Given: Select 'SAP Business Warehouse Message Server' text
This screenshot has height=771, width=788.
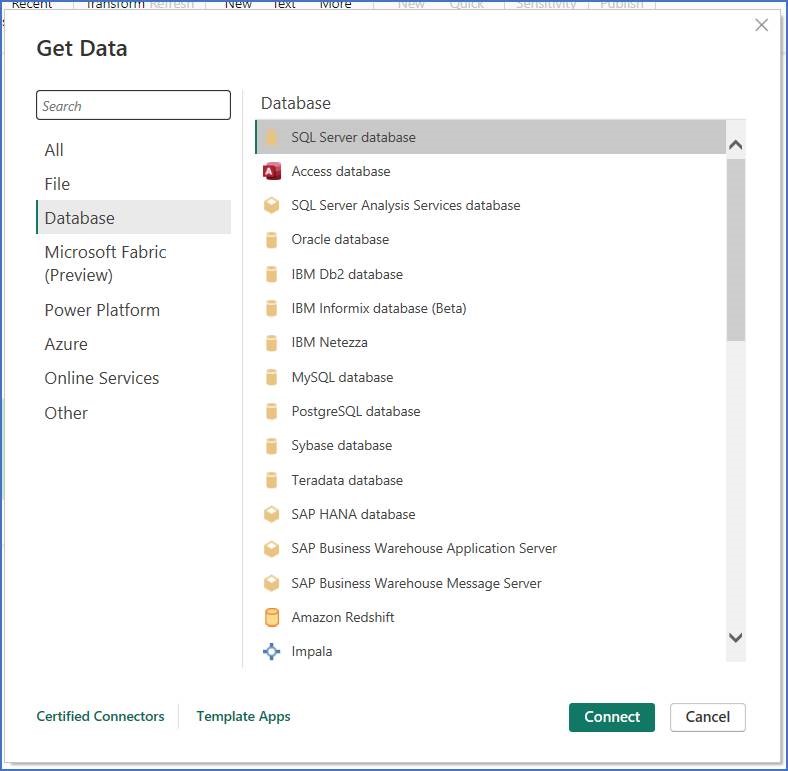Looking at the screenshot, I should [x=417, y=584].
